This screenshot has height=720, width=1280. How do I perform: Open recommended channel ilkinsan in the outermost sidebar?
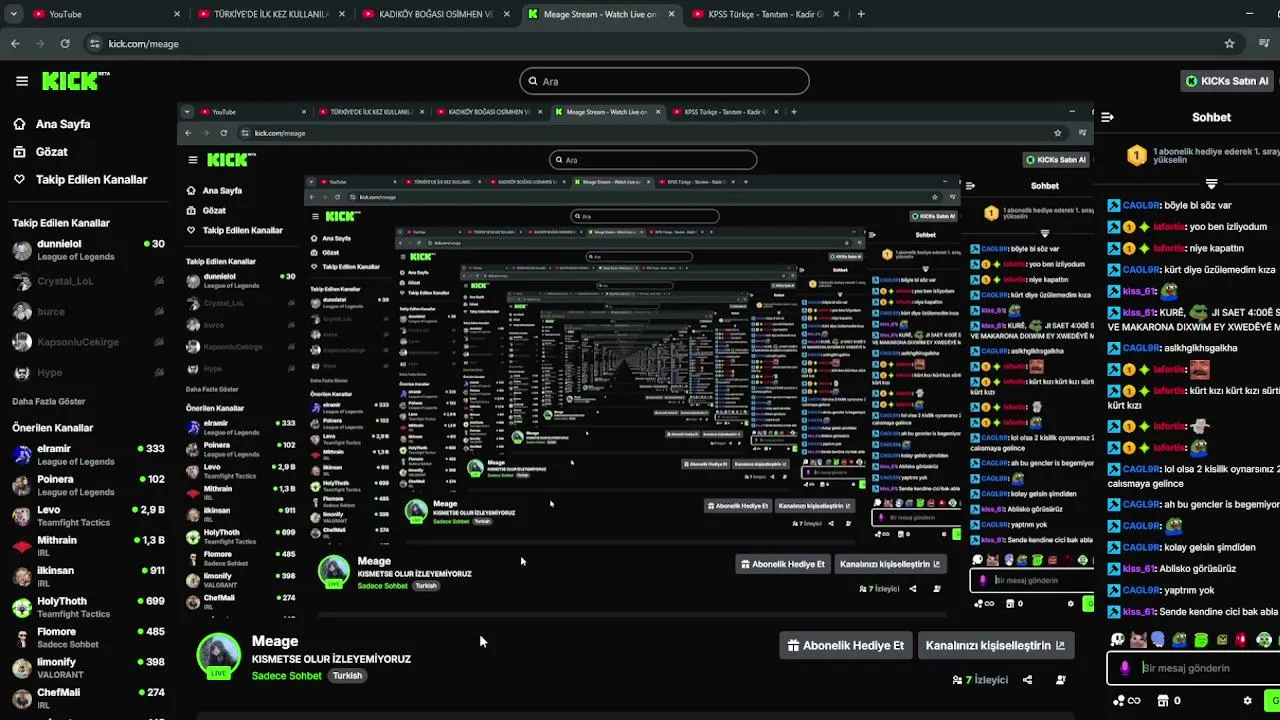[x=88, y=577]
